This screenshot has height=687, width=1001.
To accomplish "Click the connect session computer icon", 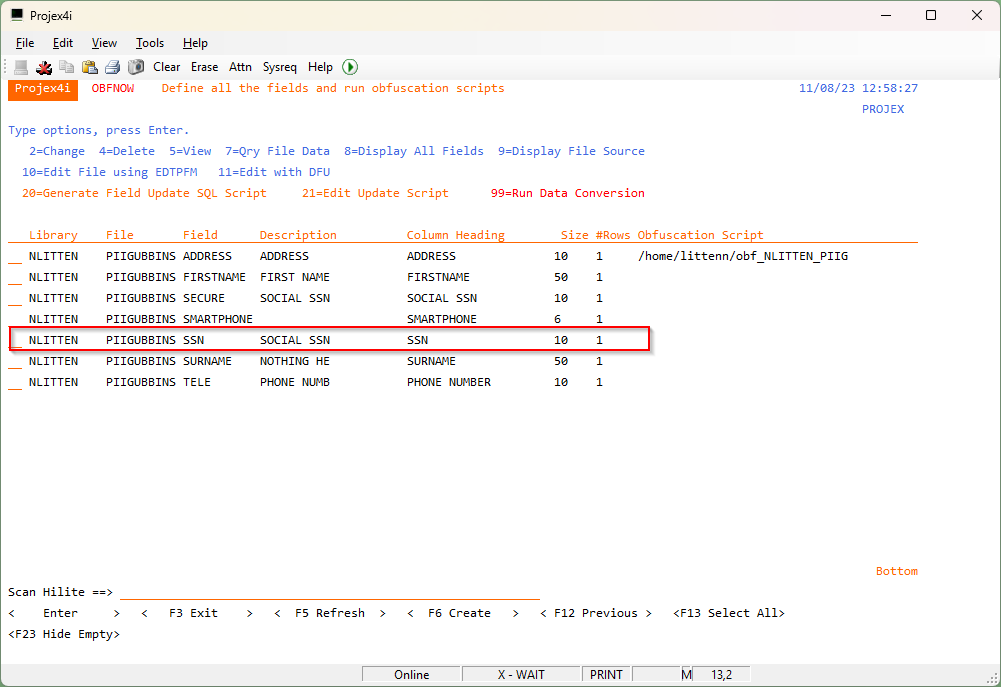I will 20,67.
